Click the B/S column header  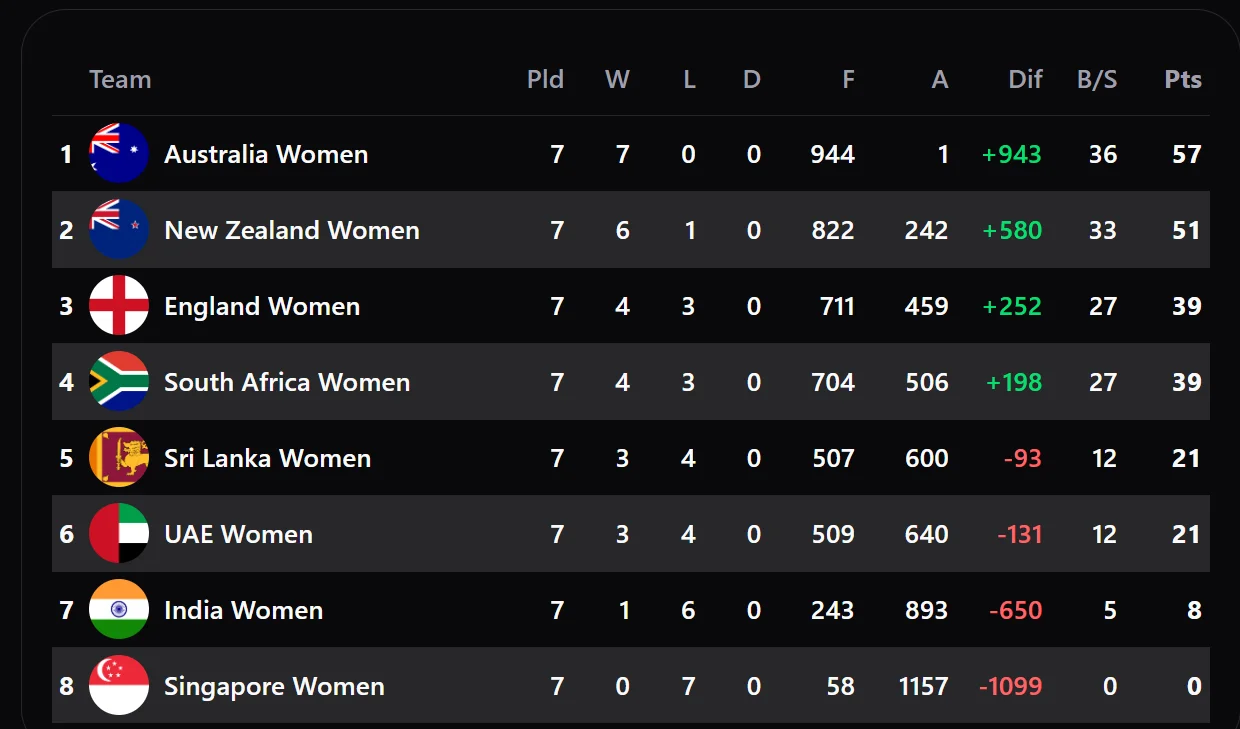1097,80
